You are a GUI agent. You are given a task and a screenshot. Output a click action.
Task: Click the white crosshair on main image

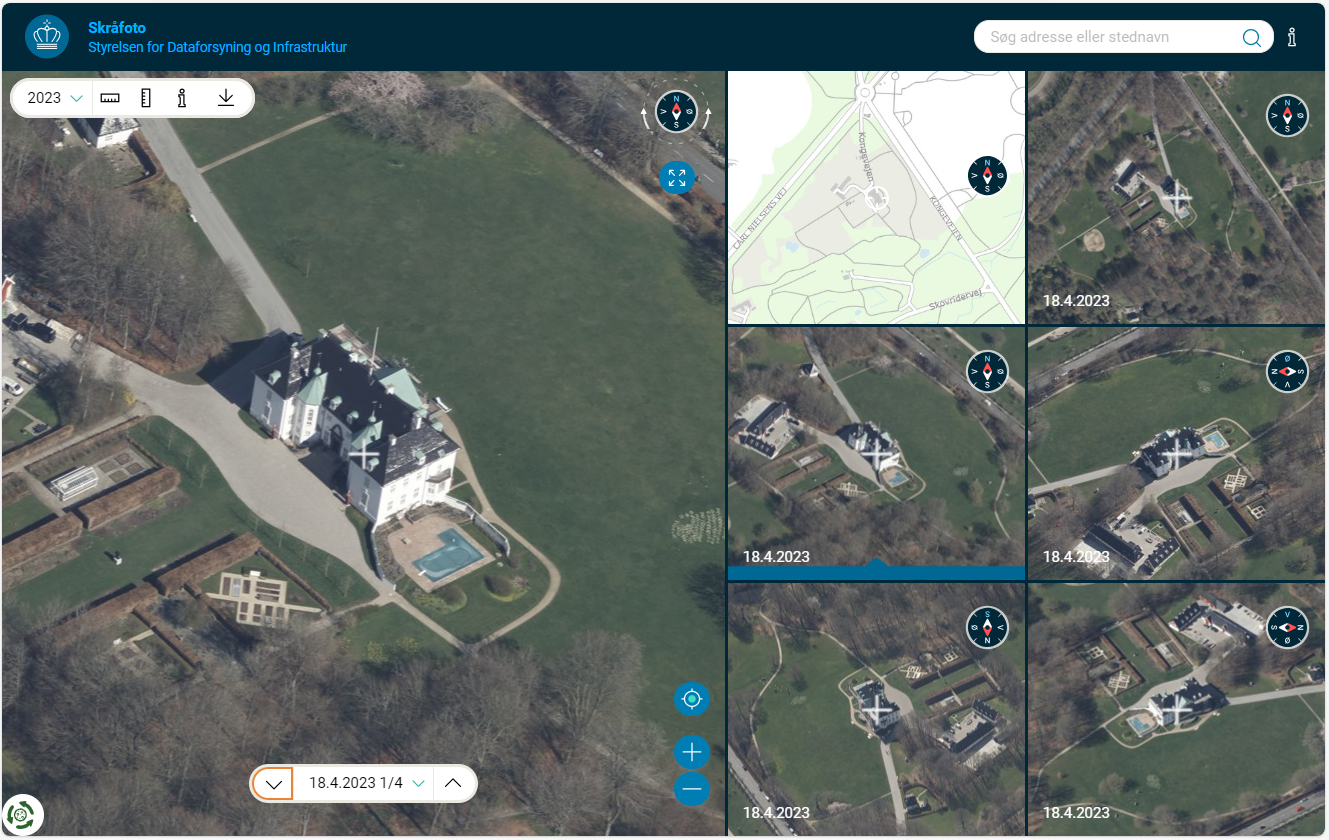click(x=365, y=455)
